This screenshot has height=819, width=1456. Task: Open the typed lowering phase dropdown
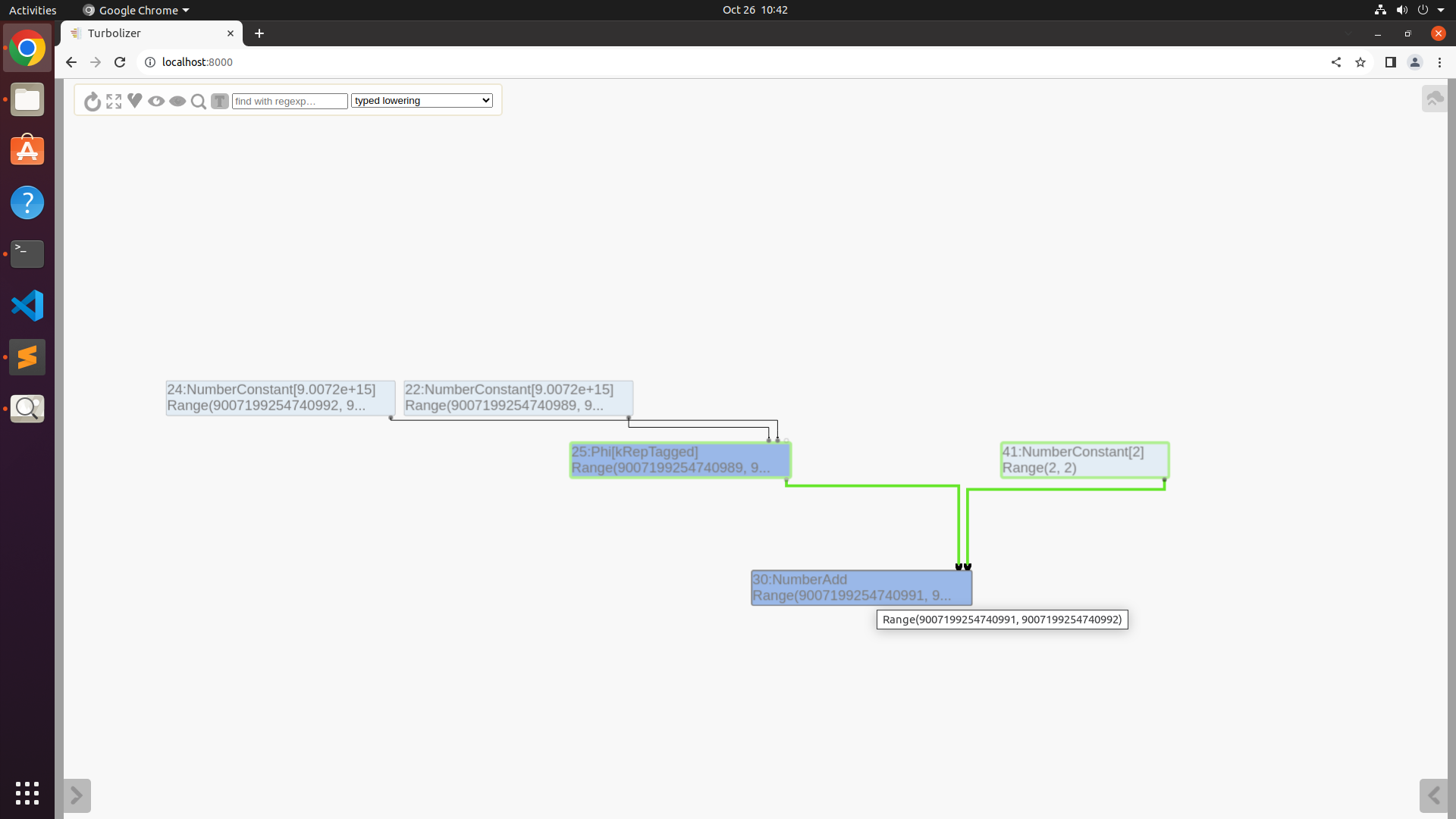pos(422,100)
